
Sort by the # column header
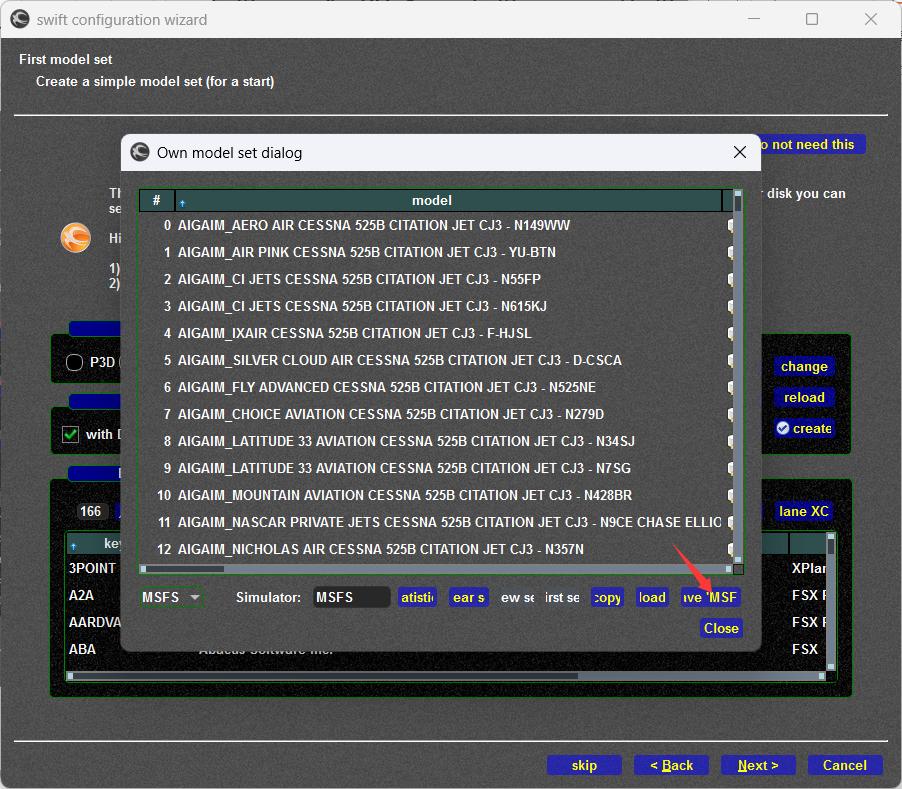pos(156,200)
